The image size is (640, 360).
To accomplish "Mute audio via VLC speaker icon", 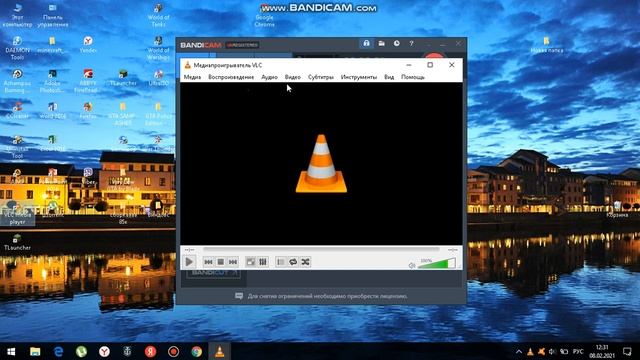I will [x=412, y=266].
